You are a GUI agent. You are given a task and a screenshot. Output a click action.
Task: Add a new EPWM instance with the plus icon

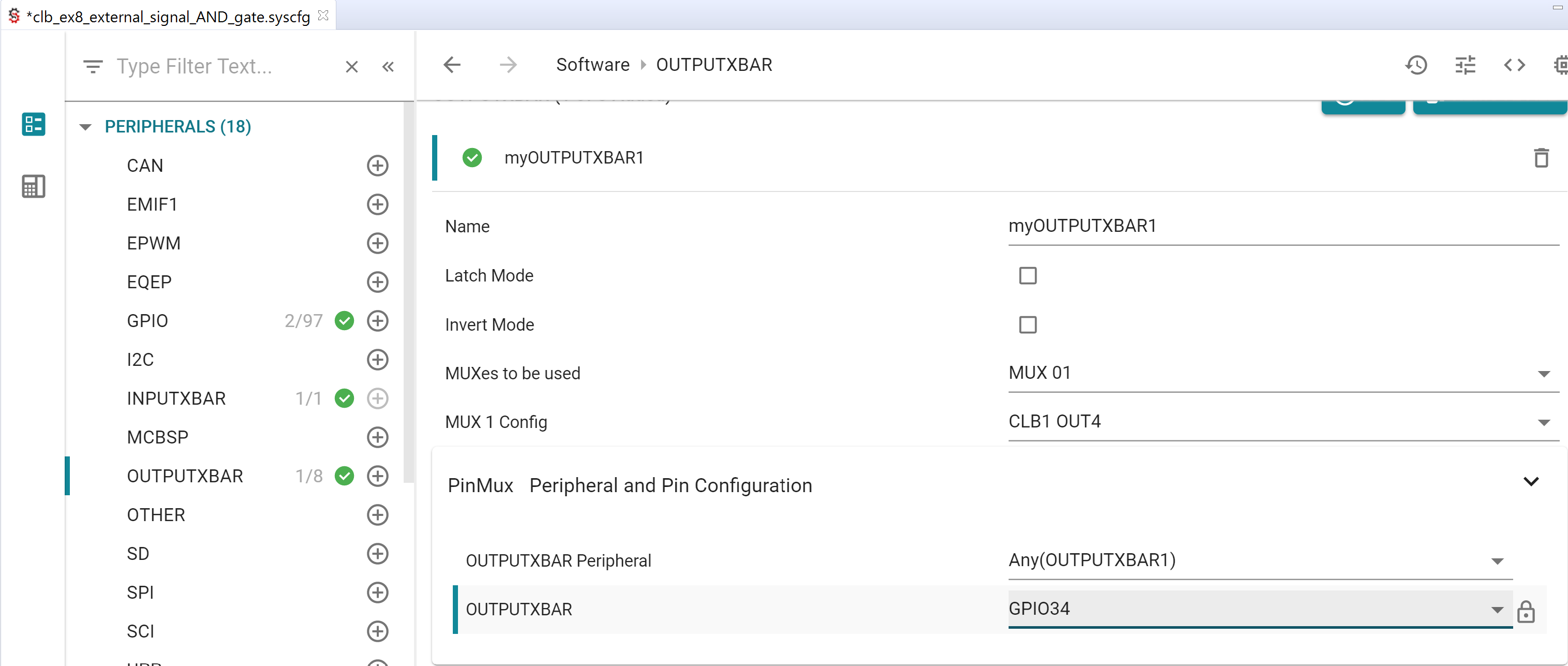377,244
